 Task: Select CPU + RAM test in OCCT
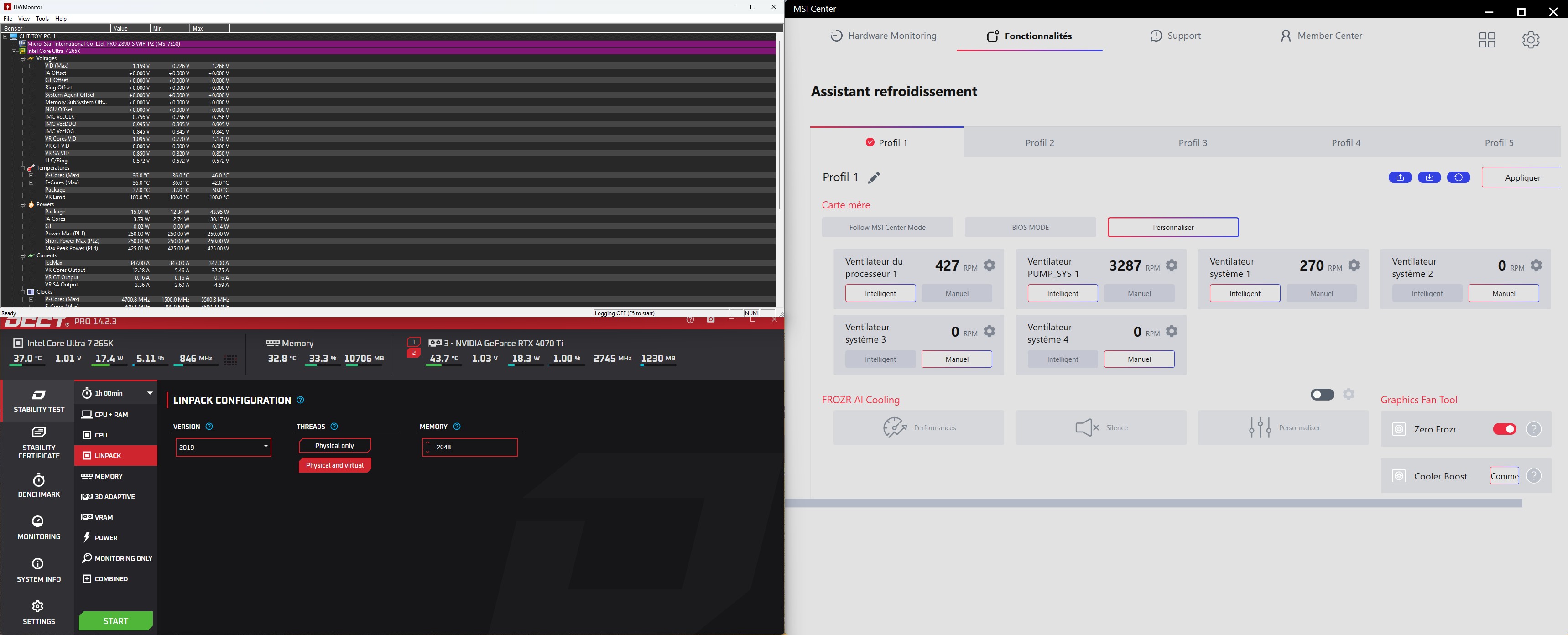(116, 415)
